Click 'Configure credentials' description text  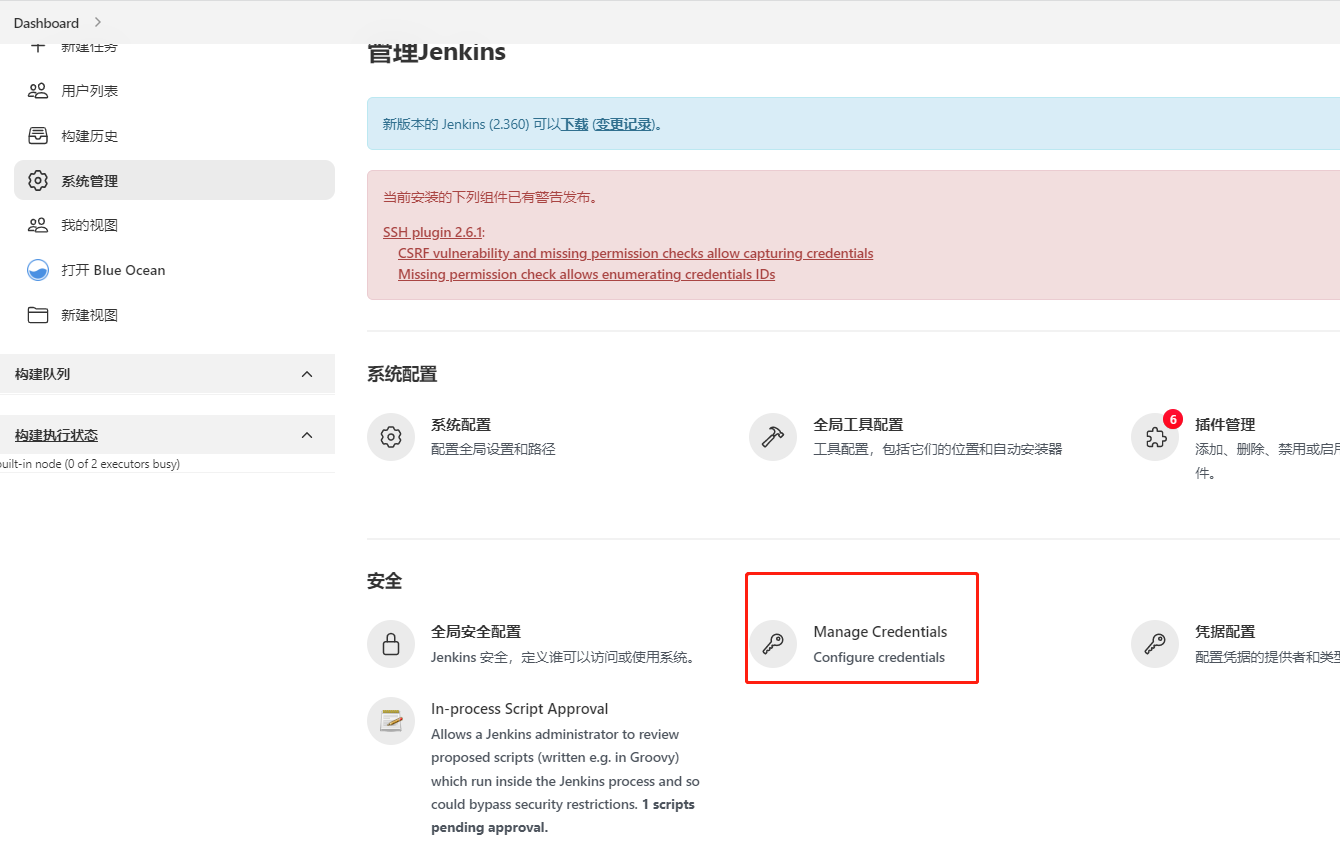click(879, 657)
